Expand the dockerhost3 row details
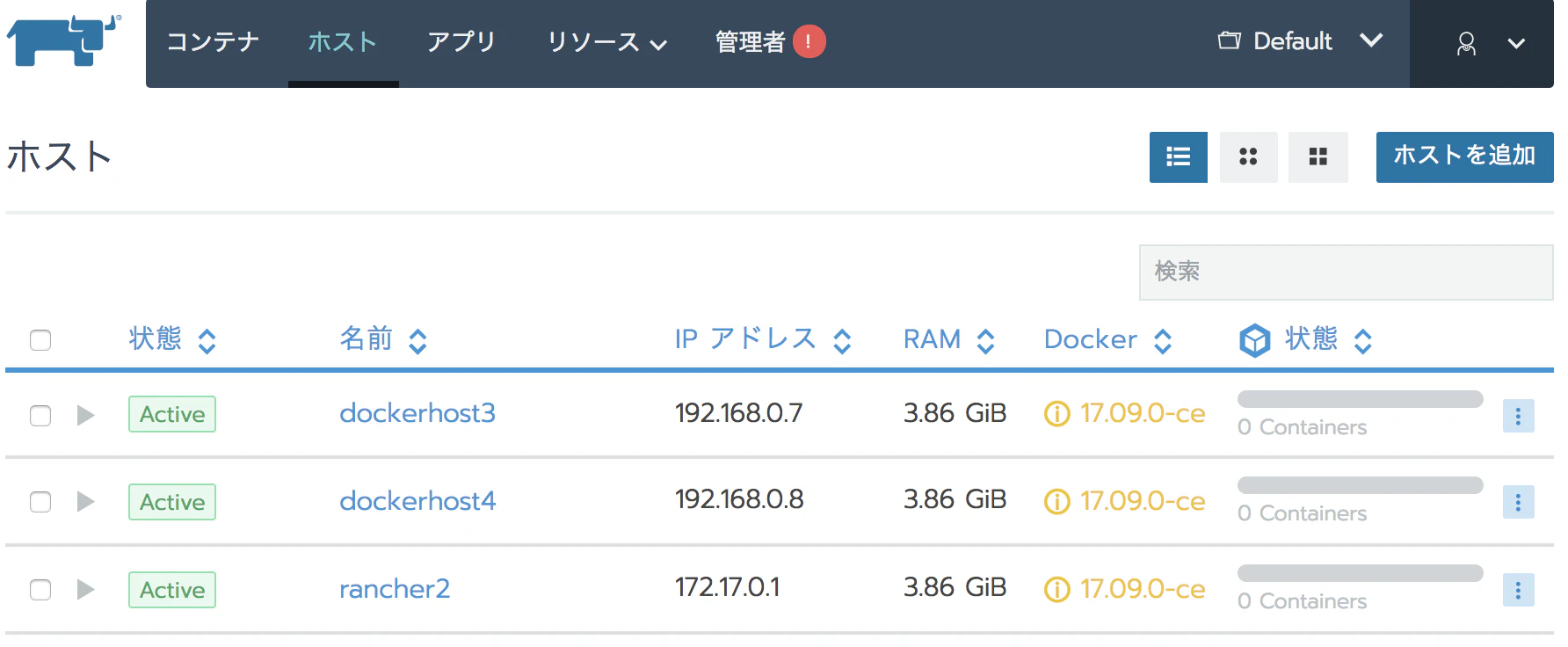 85,415
